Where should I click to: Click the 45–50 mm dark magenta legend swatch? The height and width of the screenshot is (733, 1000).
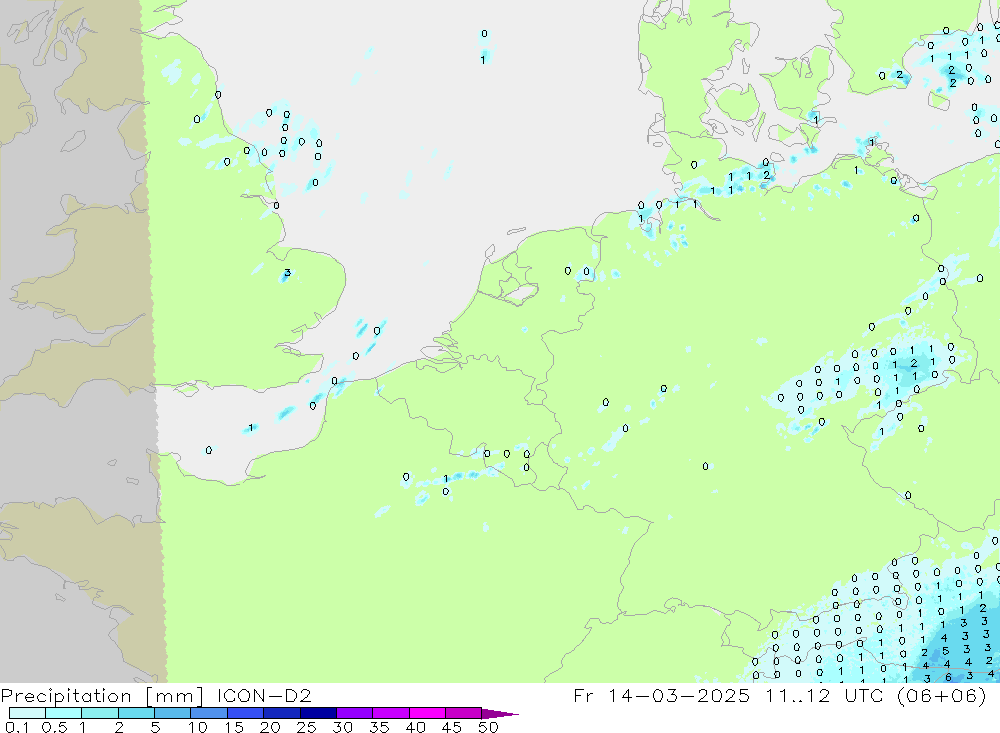464,713
